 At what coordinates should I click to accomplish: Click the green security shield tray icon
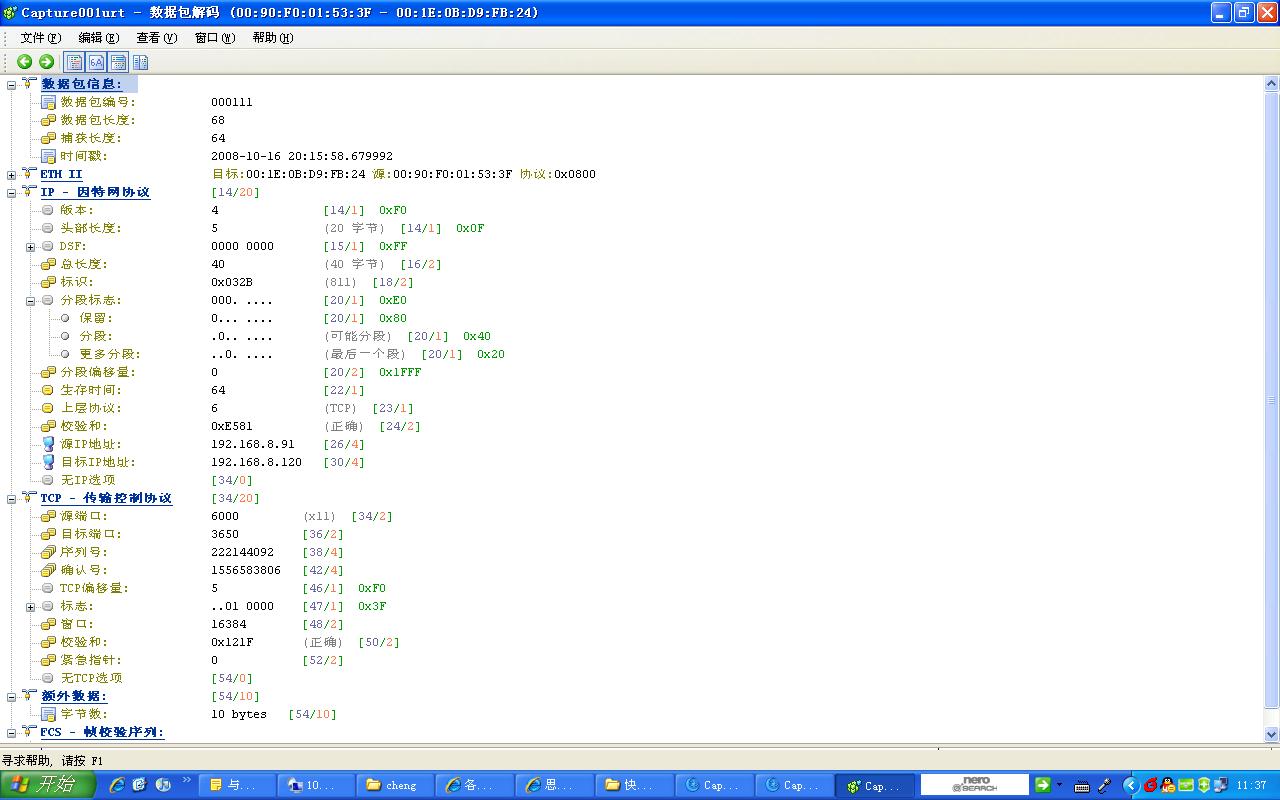[1203, 786]
